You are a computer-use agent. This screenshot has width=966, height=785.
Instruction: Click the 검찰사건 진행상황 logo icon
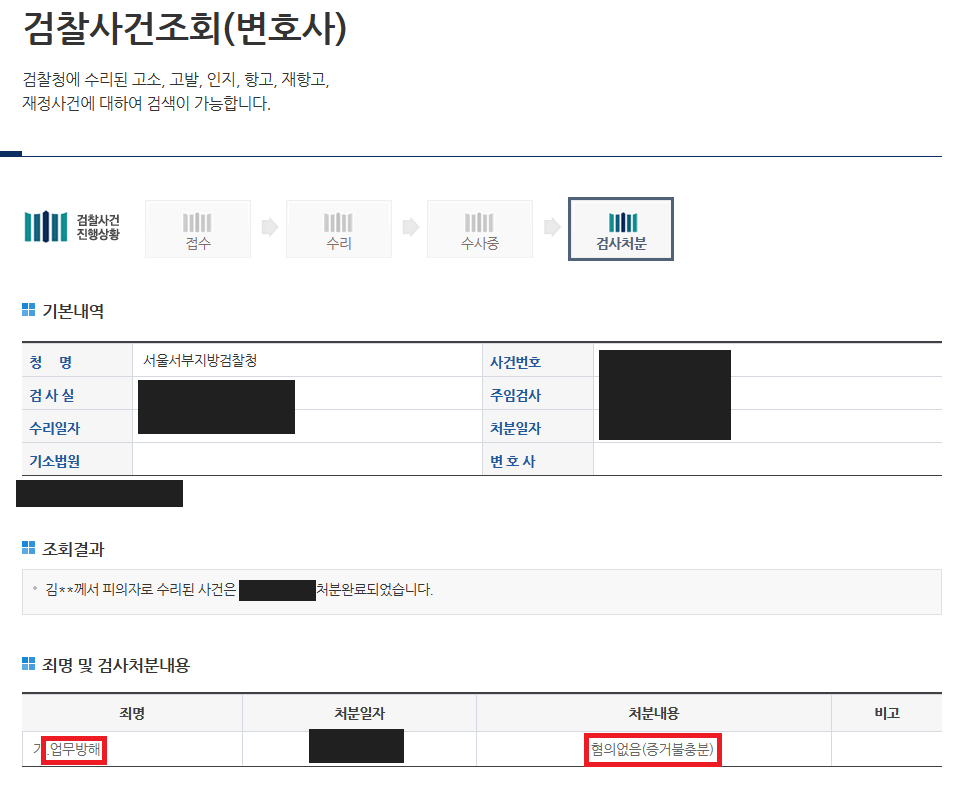tap(44, 228)
